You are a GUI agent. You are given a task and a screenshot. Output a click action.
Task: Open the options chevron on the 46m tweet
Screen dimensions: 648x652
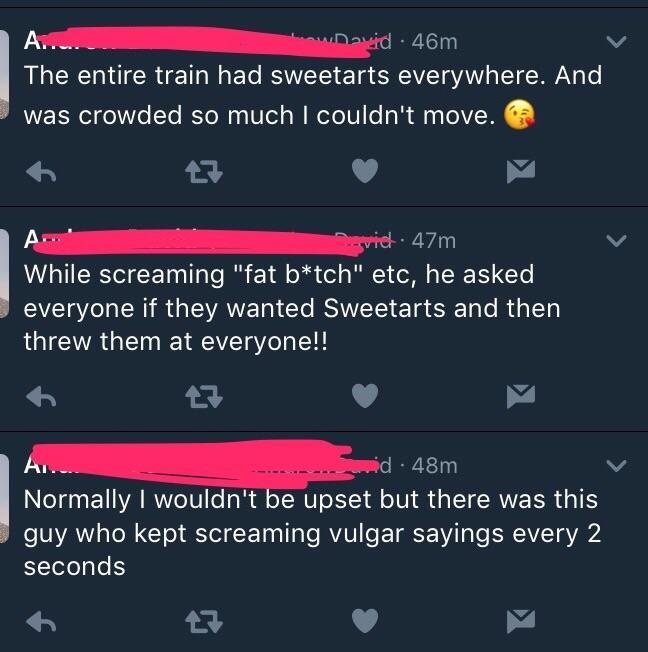616,42
